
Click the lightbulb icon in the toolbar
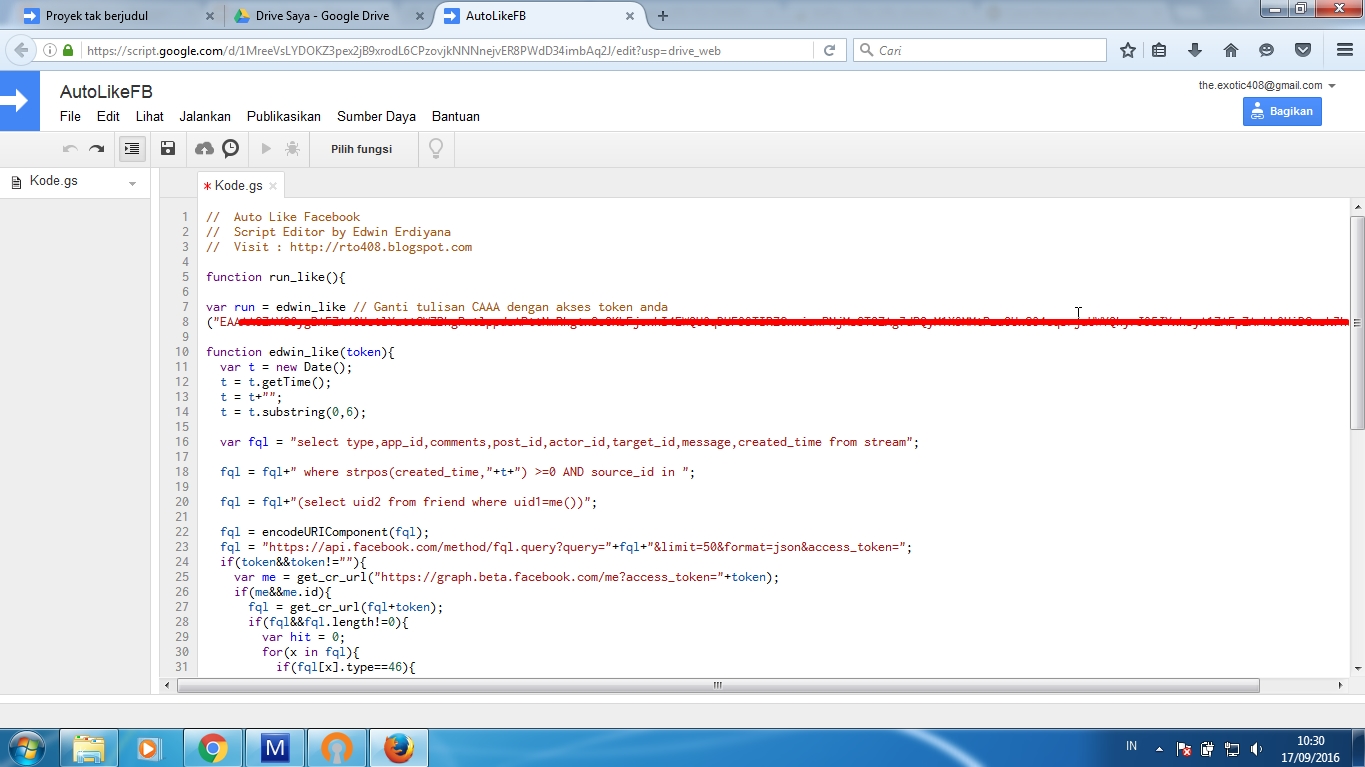click(436, 149)
